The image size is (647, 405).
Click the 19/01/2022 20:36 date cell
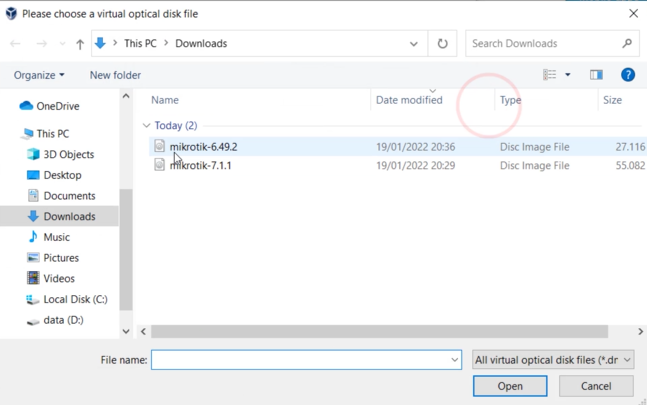click(416, 147)
